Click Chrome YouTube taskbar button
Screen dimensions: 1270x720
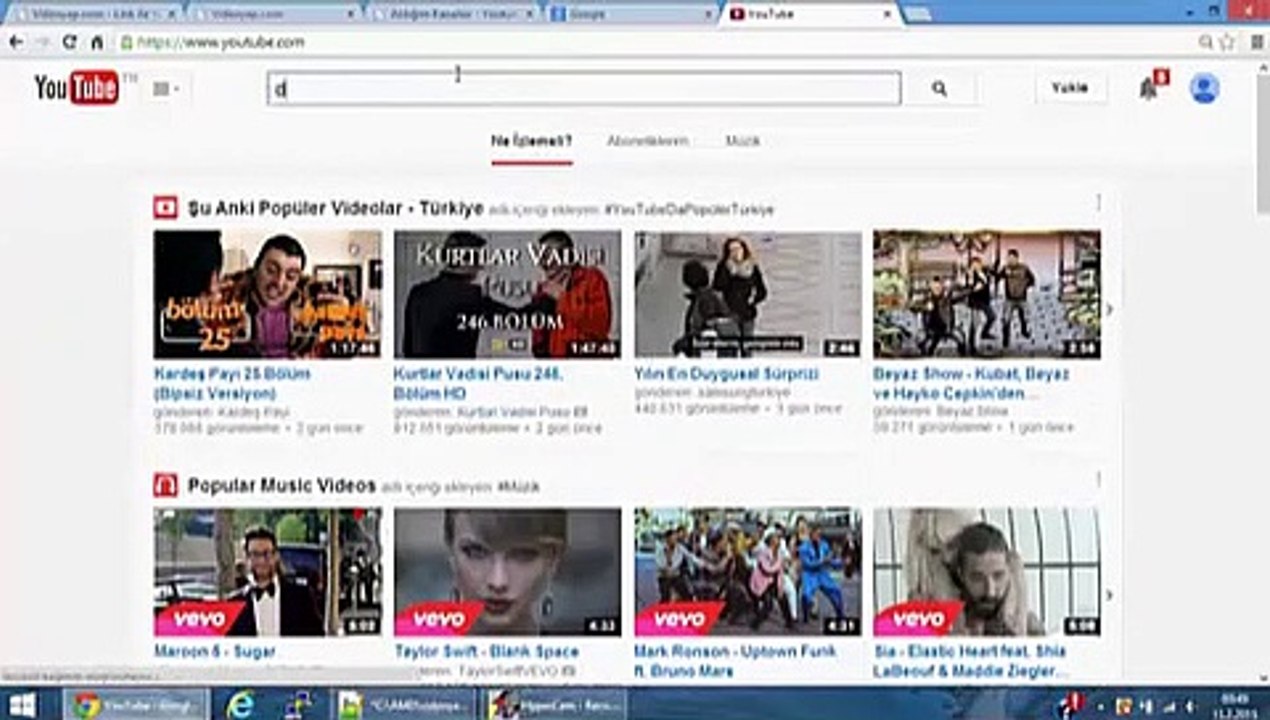136,705
